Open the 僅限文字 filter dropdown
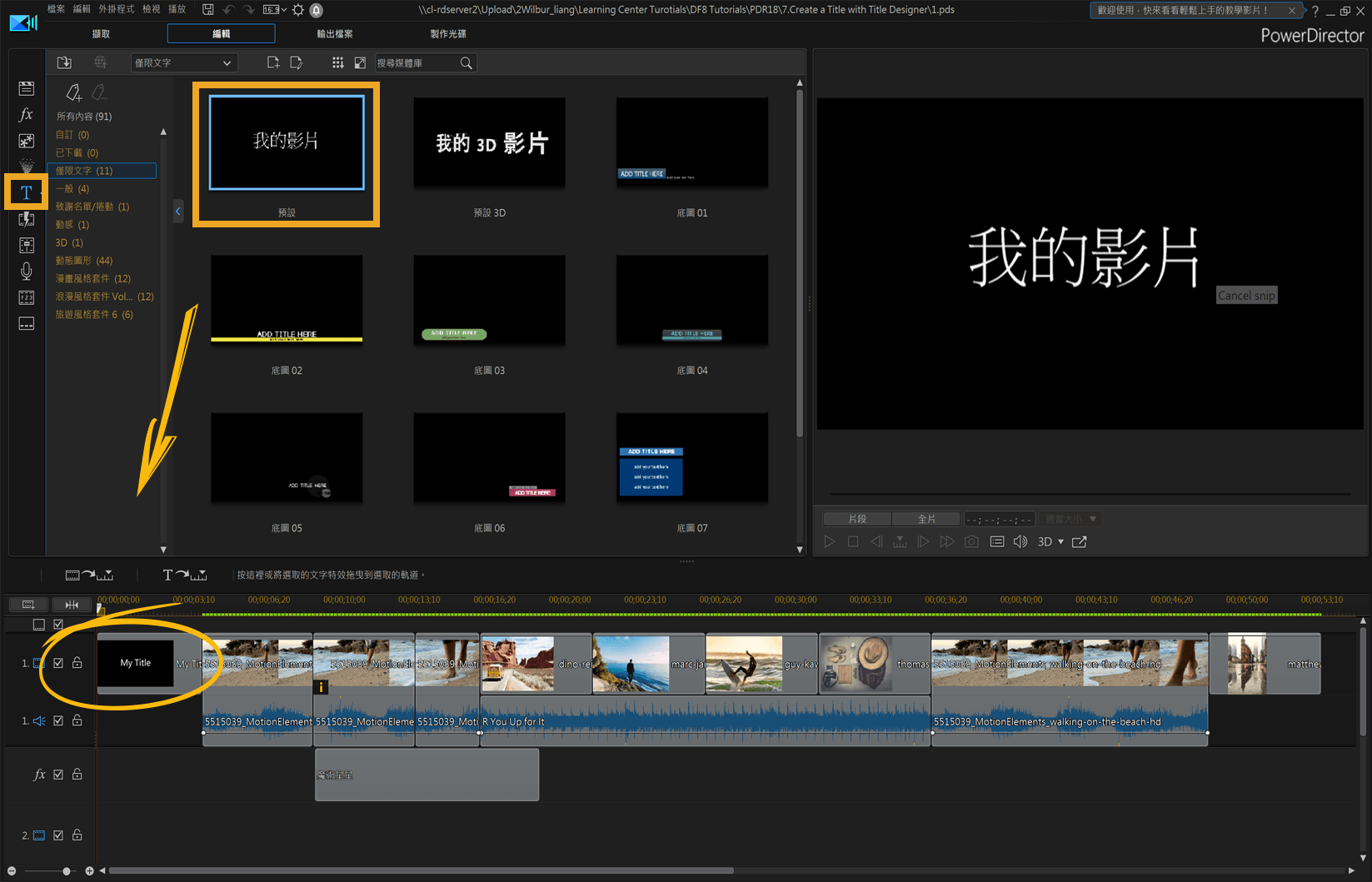The image size is (1372, 882). (x=184, y=62)
